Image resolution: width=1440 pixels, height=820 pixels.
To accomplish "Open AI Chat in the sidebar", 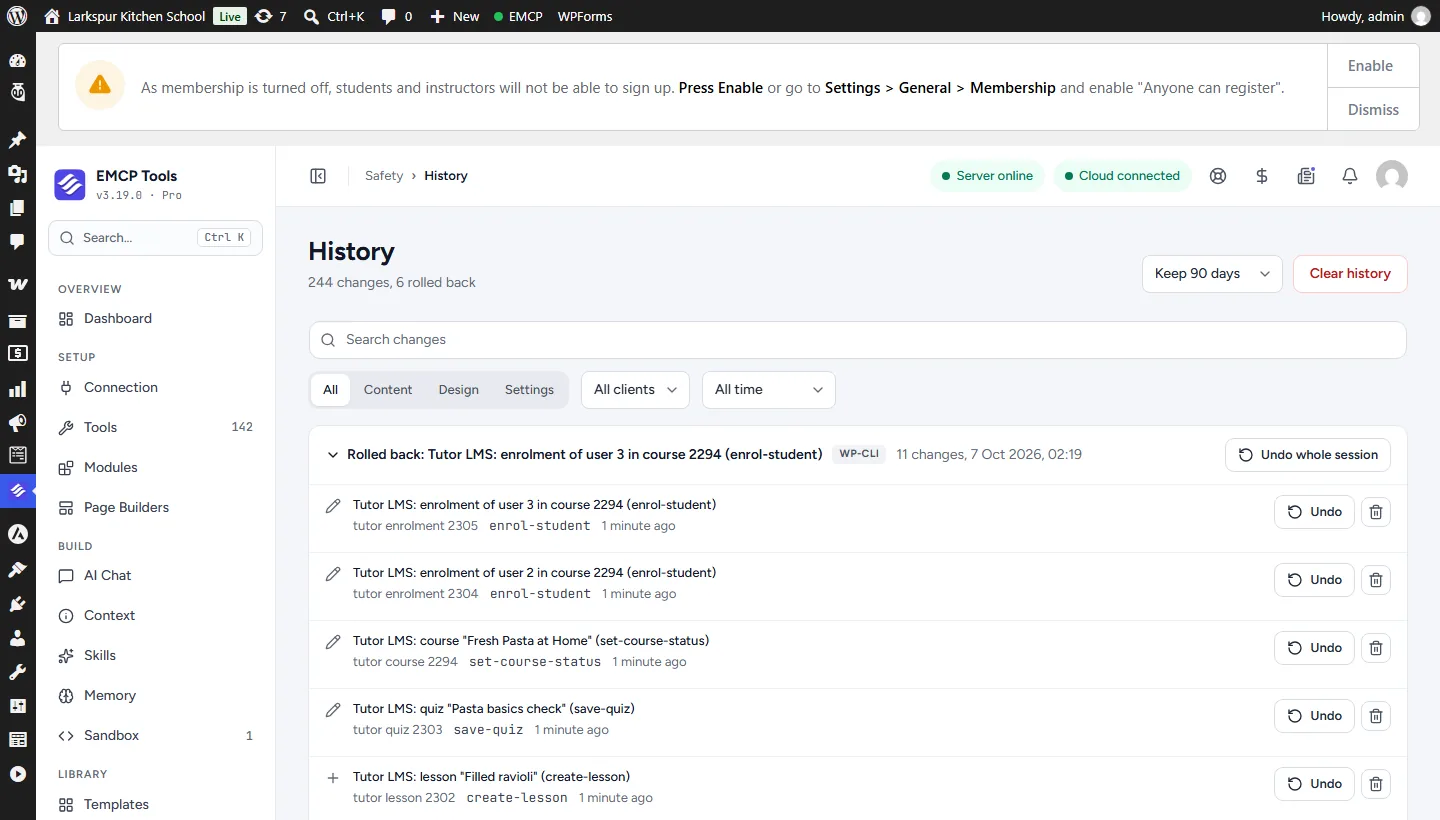I will point(155,576).
